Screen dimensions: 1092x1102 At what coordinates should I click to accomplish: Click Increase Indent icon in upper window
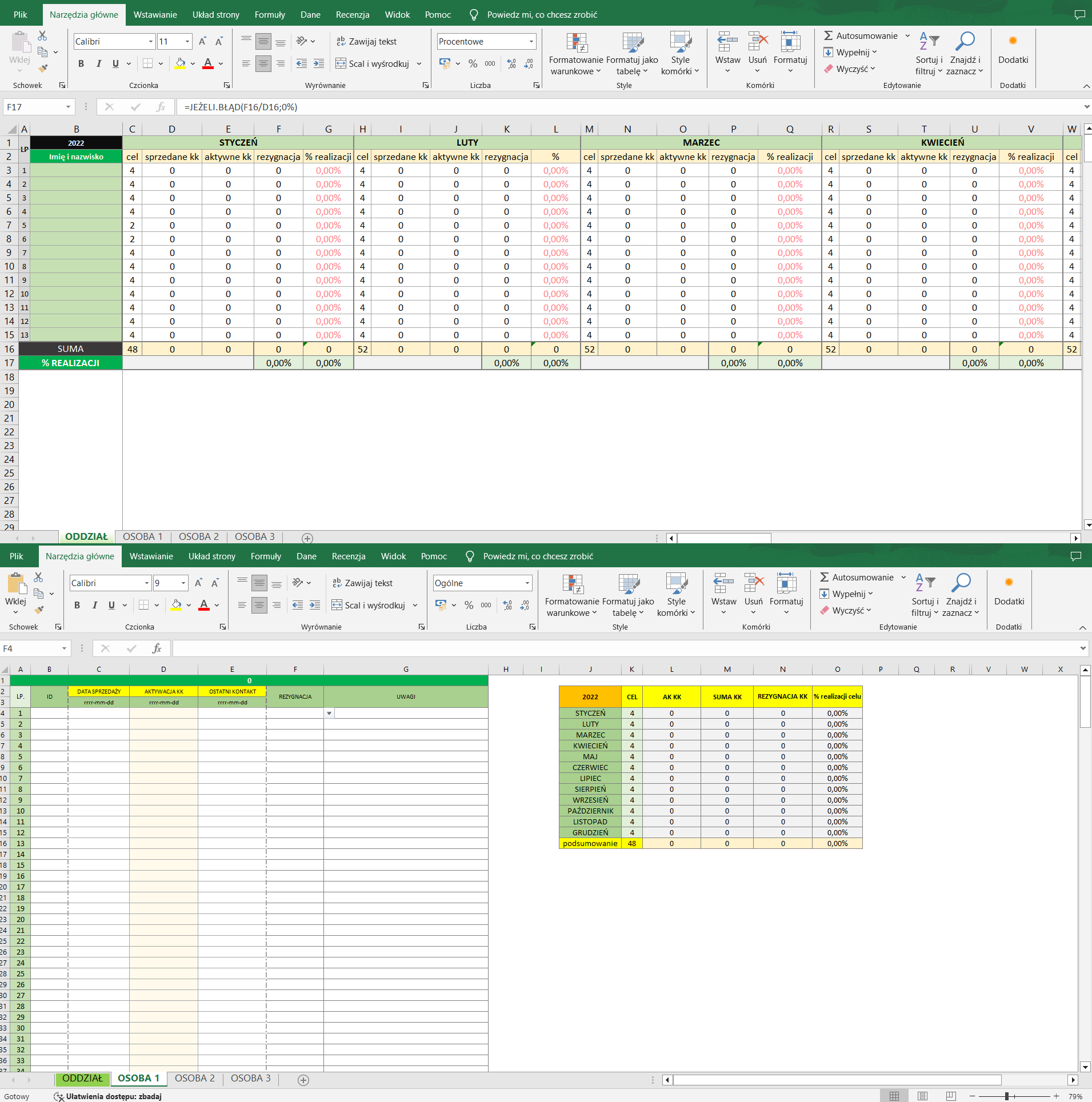click(x=319, y=63)
